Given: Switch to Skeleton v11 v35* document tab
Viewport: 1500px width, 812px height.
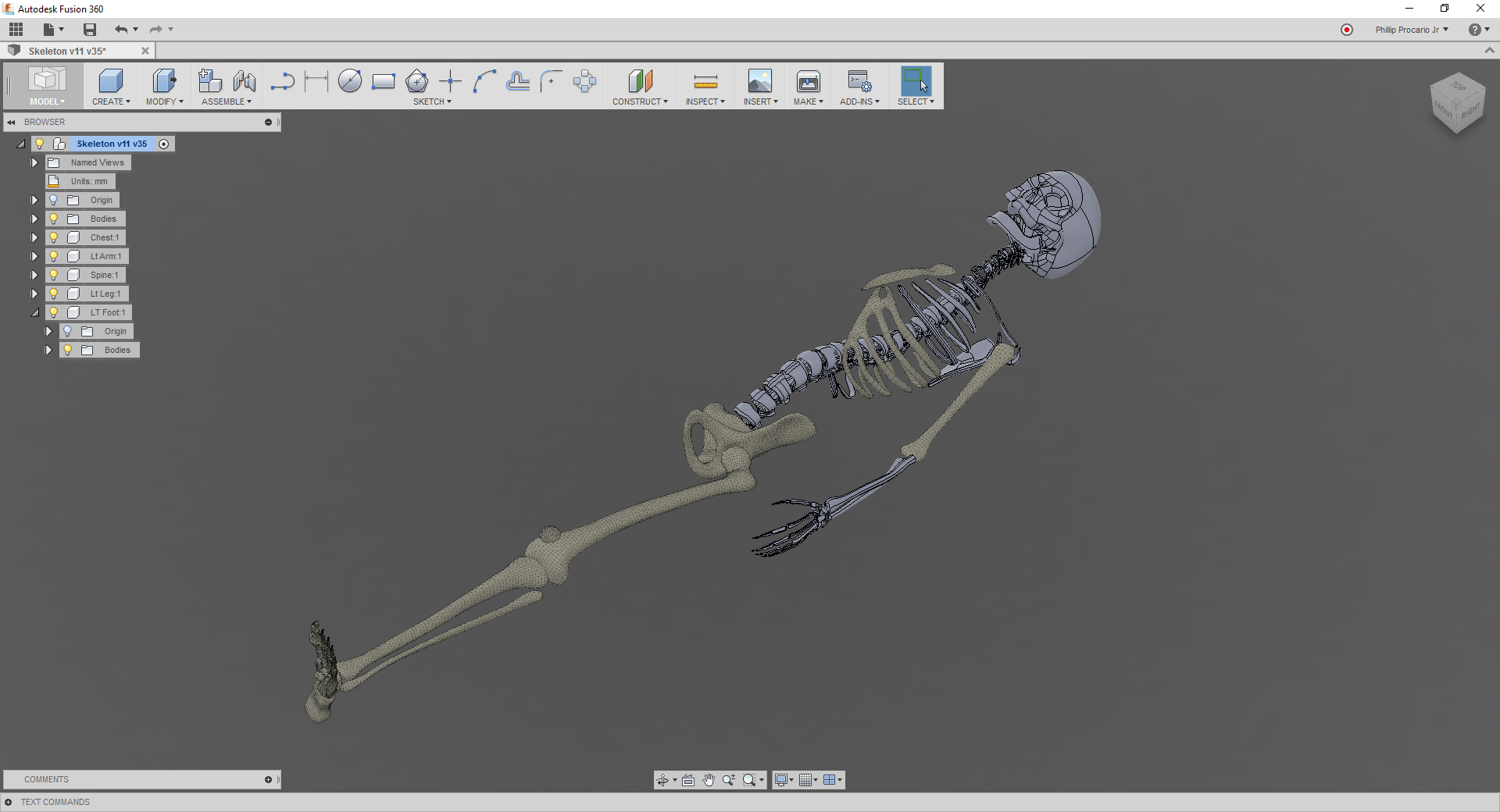Looking at the screenshot, I should [x=68, y=51].
